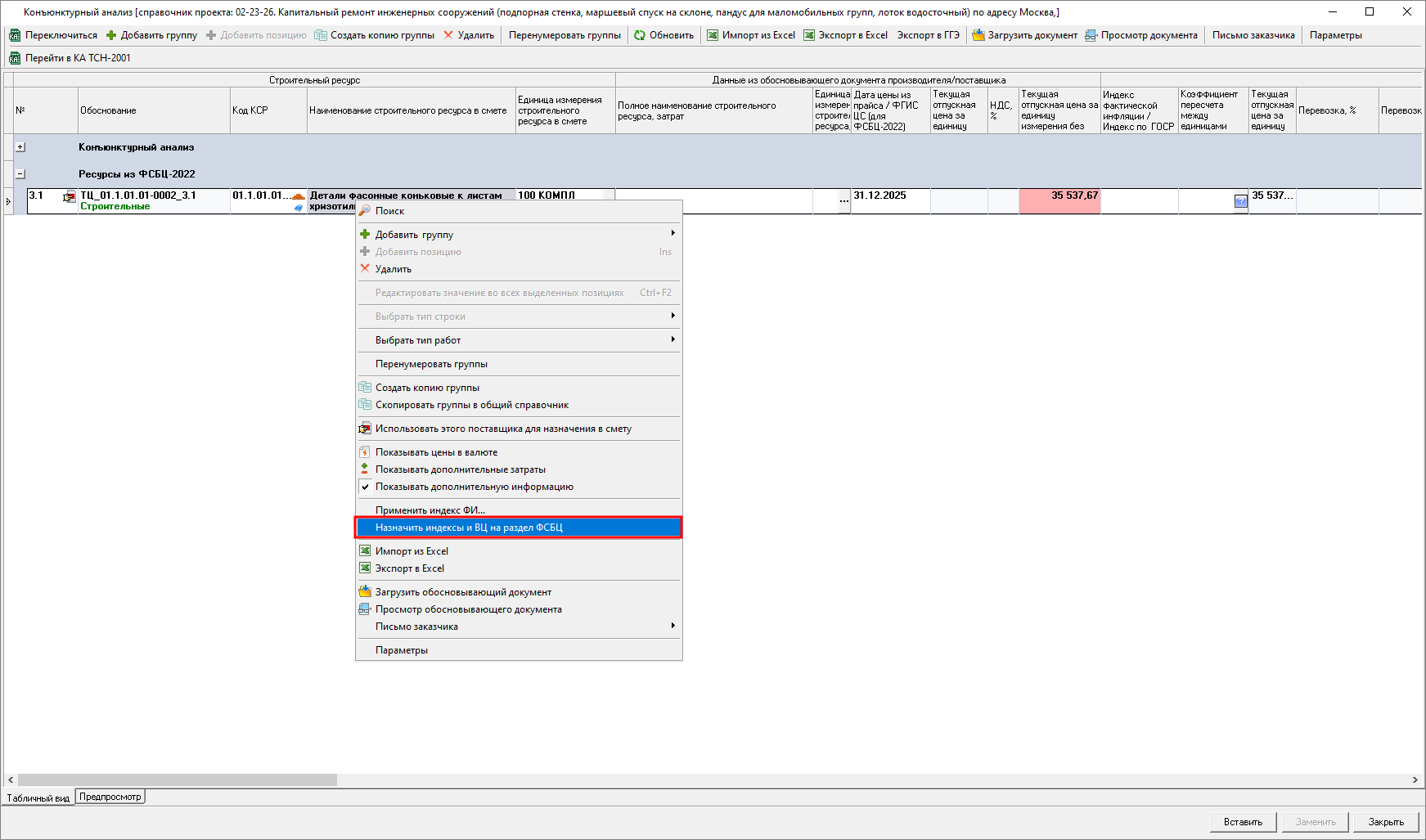Click the red X Удалить toolbar icon

click(448, 35)
